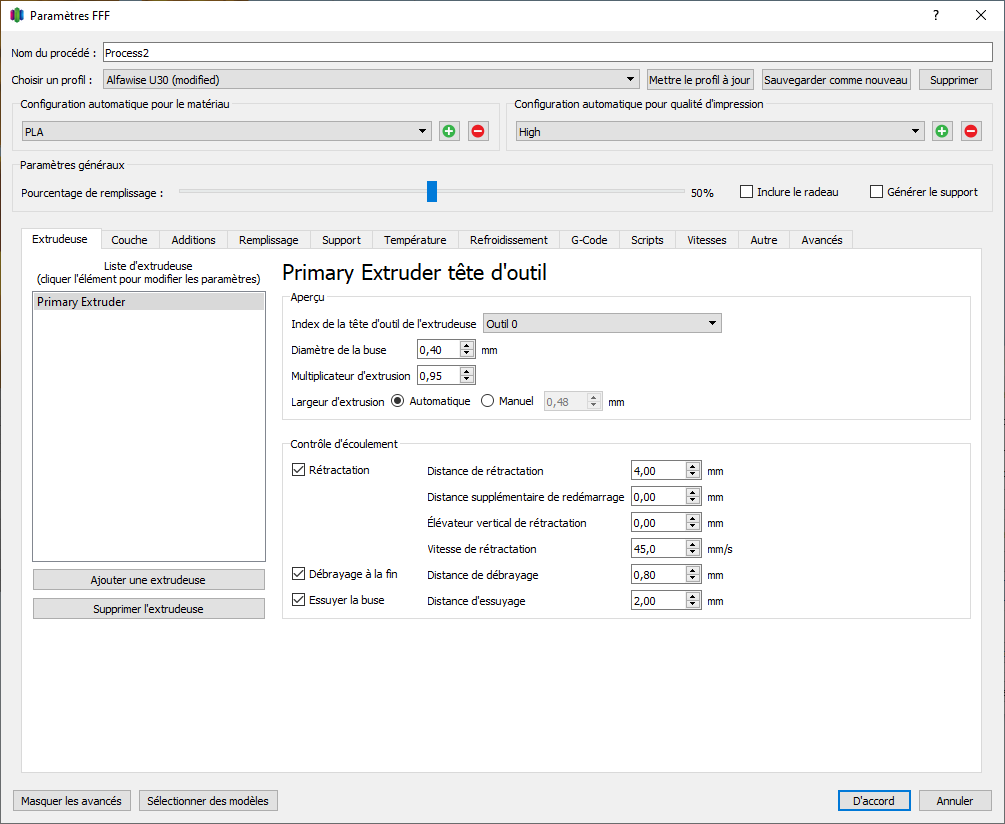The image size is (1005, 824).
Task: Click the infill percentage slider handle
Action: click(432, 191)
